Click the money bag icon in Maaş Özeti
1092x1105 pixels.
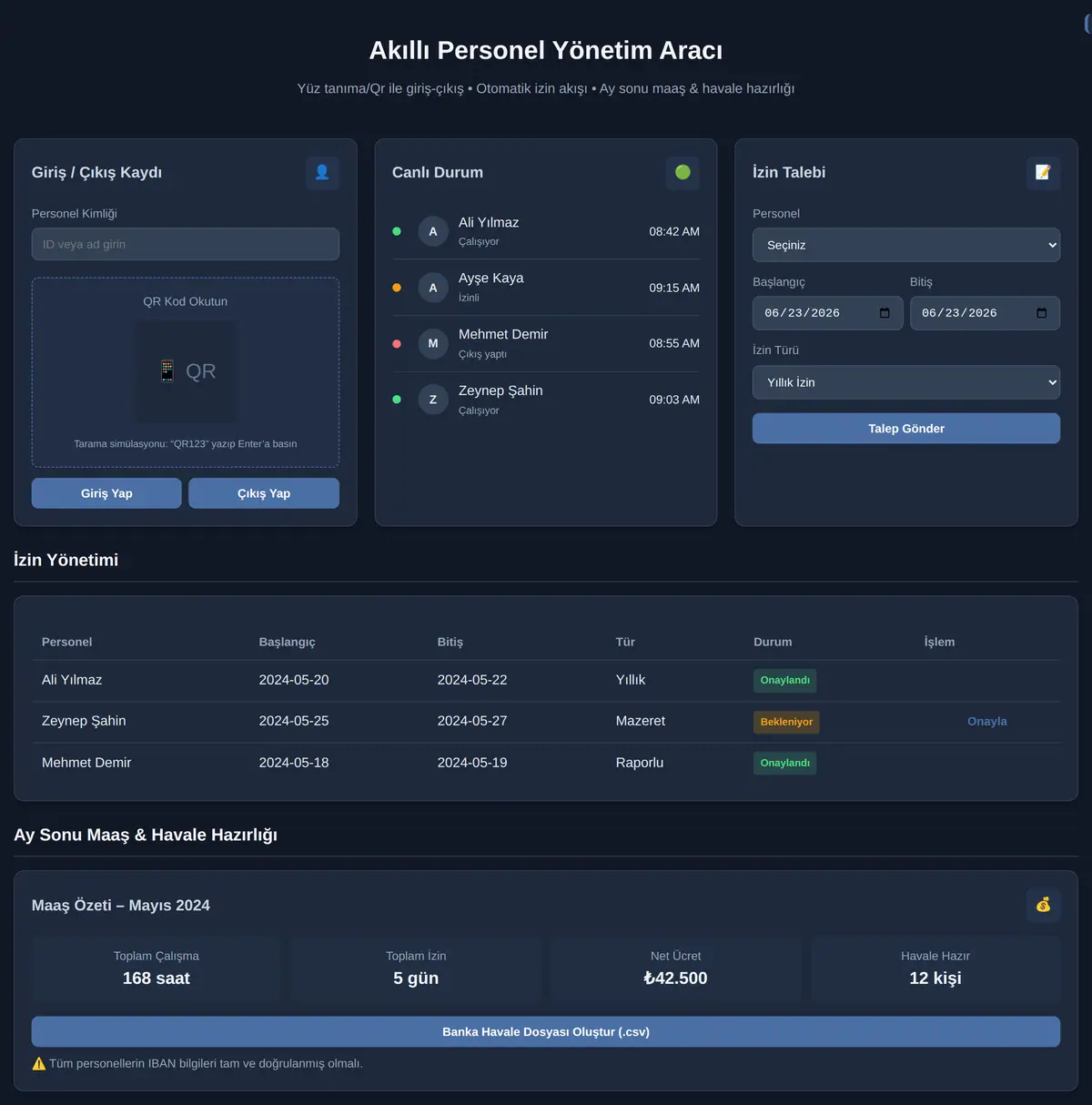click(x=1043, y=905)
